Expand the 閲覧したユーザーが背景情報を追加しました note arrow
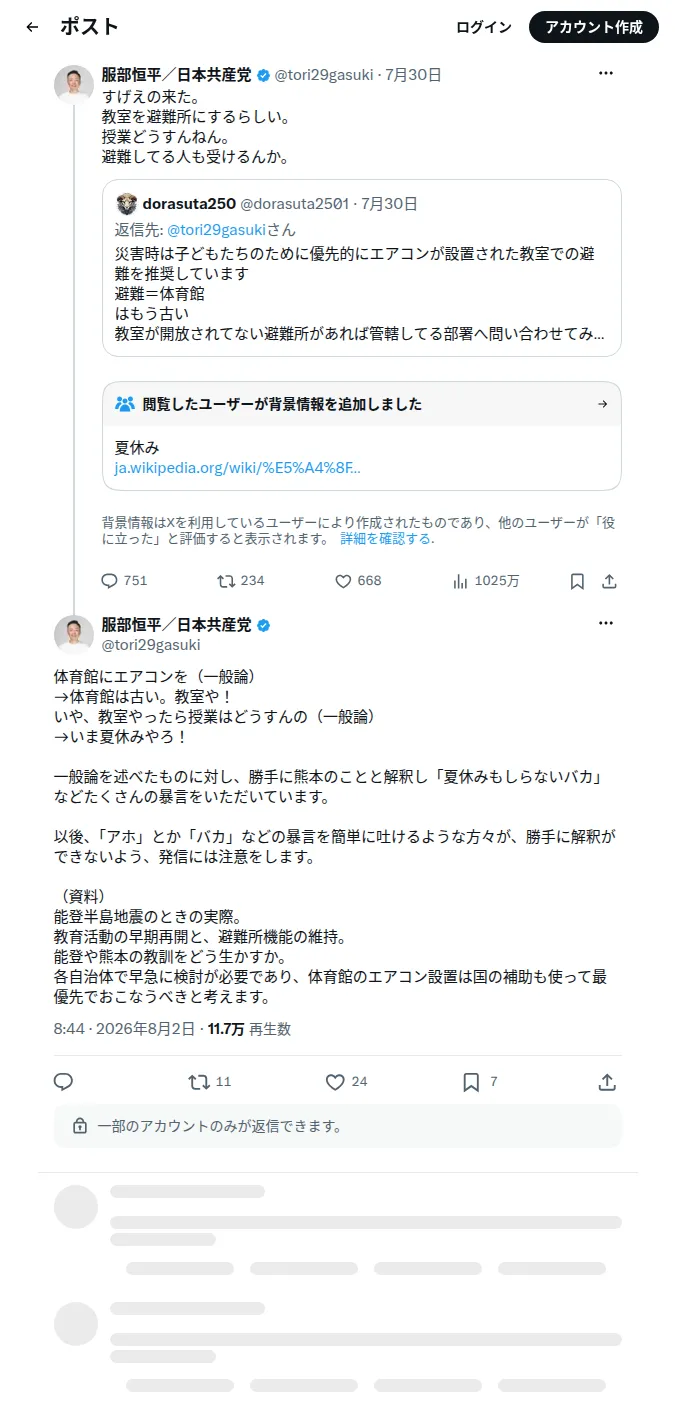 tap(602, 404)
